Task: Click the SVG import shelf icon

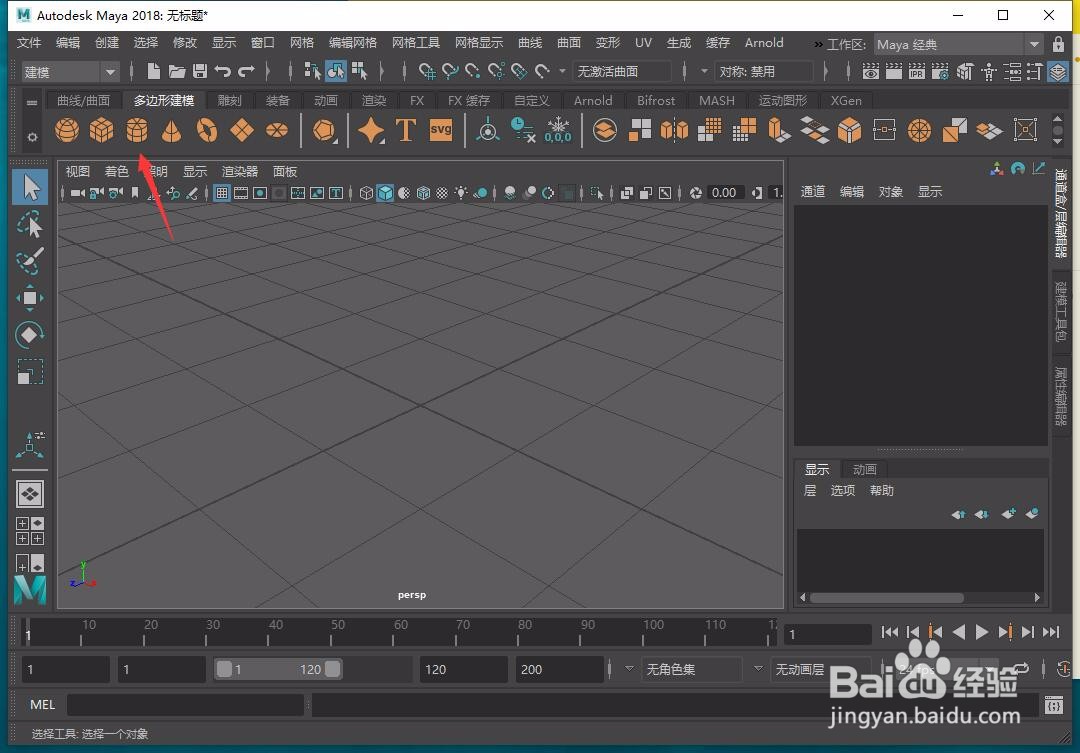Action: (441, 130)
